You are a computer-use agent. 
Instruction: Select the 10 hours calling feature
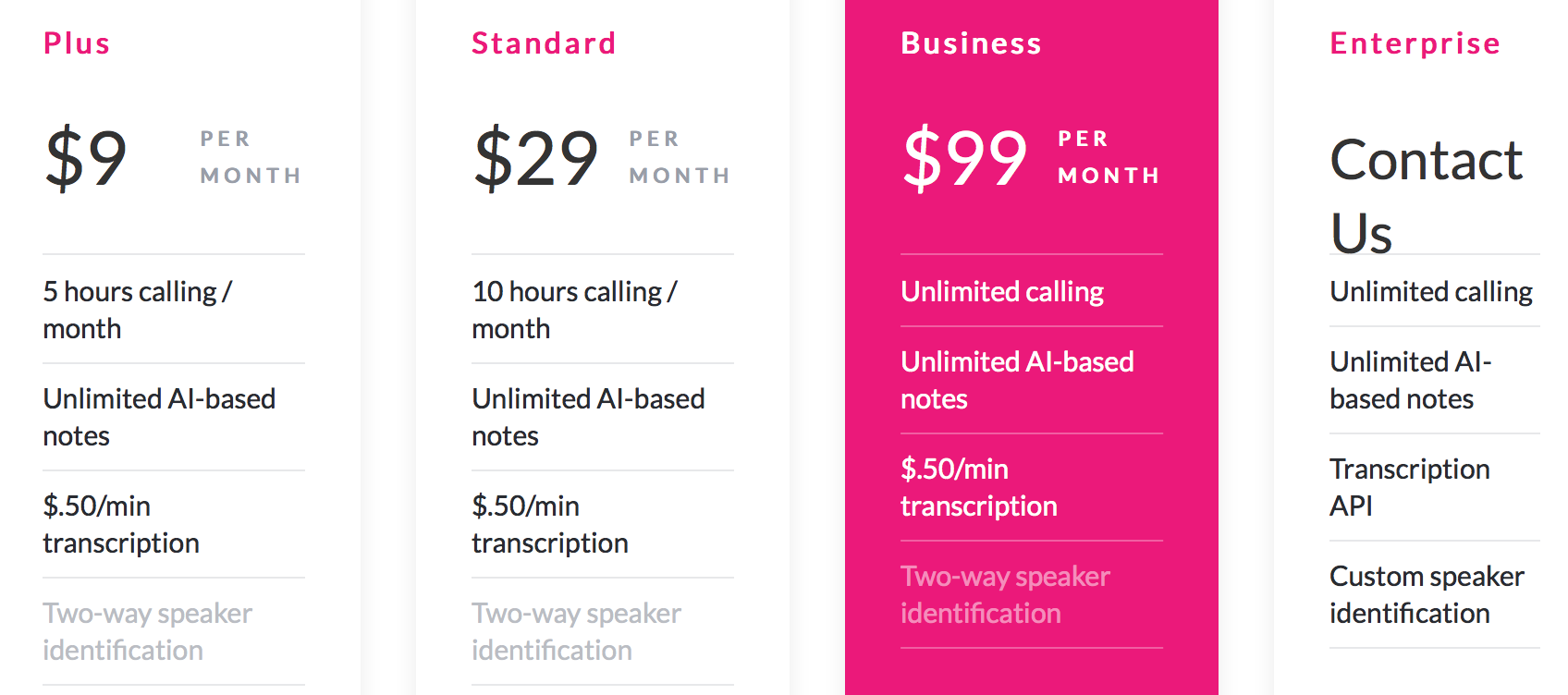click(x=574, y=310)
